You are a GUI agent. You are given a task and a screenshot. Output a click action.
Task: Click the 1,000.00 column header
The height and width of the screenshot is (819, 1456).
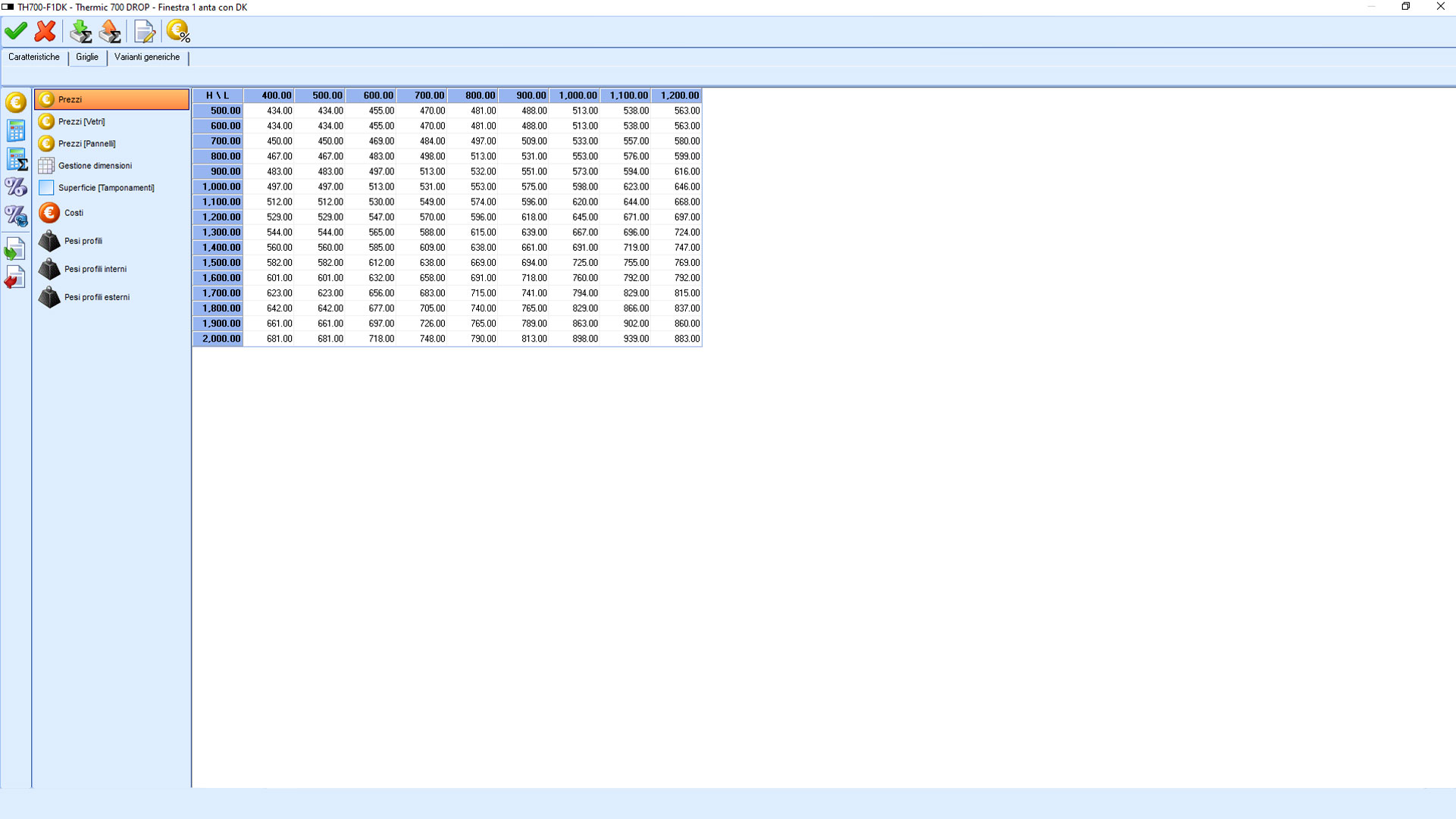pos(576,95)
